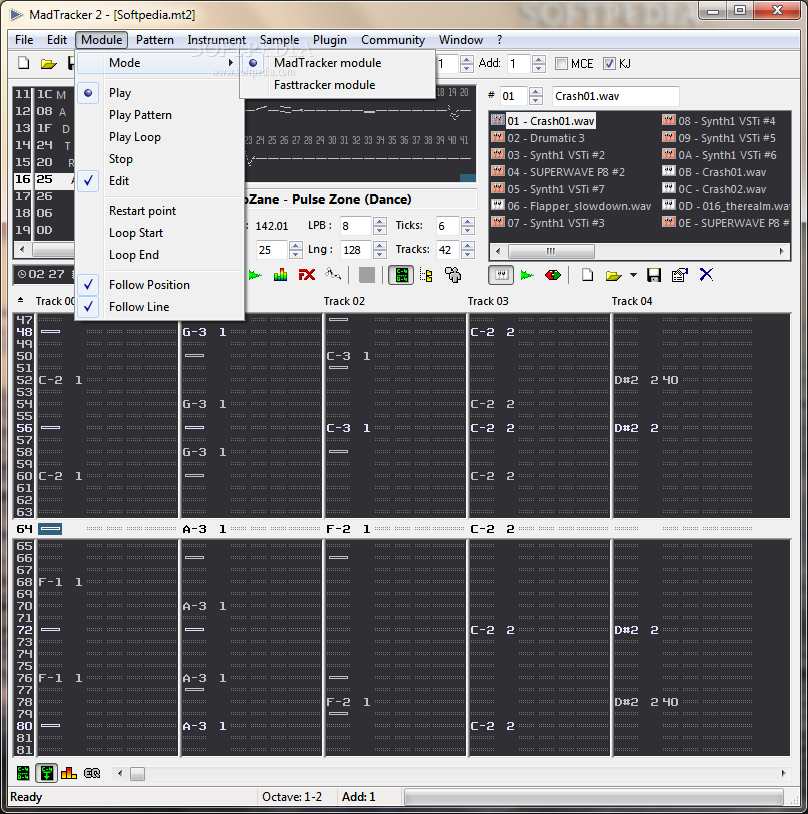Adjust the Add value spinner
This screenshot has width=808, height=814.
click(539, 64)
